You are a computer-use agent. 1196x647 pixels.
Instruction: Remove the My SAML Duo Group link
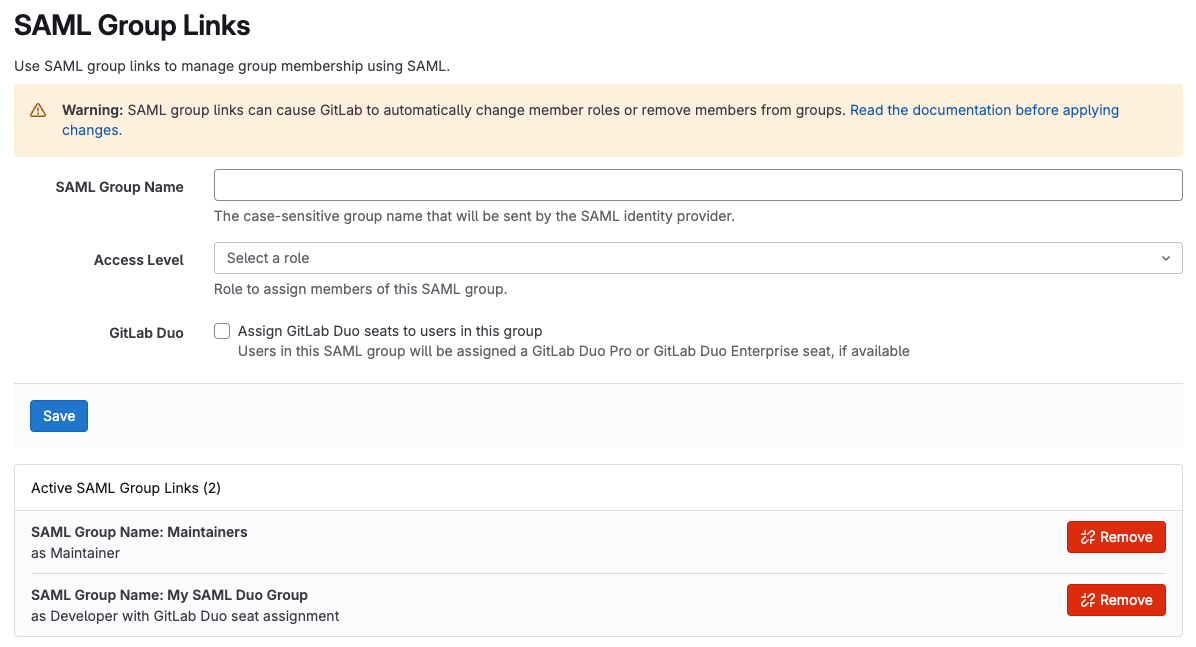click(x=1116, y=600)
